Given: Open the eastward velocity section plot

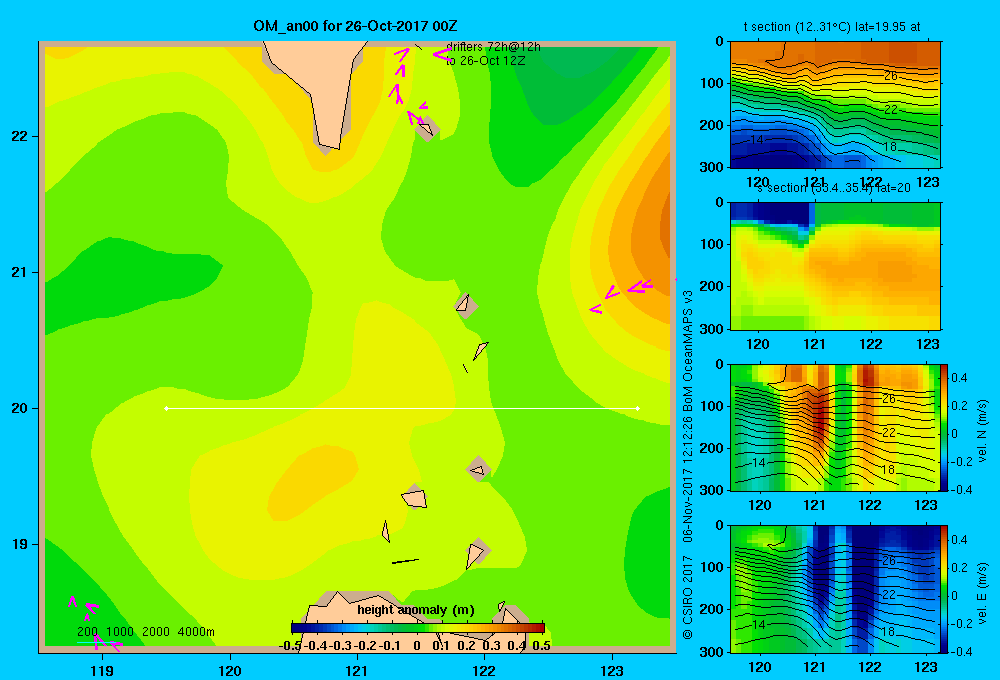Looking at the screenshot, I should tap(835, 589).
